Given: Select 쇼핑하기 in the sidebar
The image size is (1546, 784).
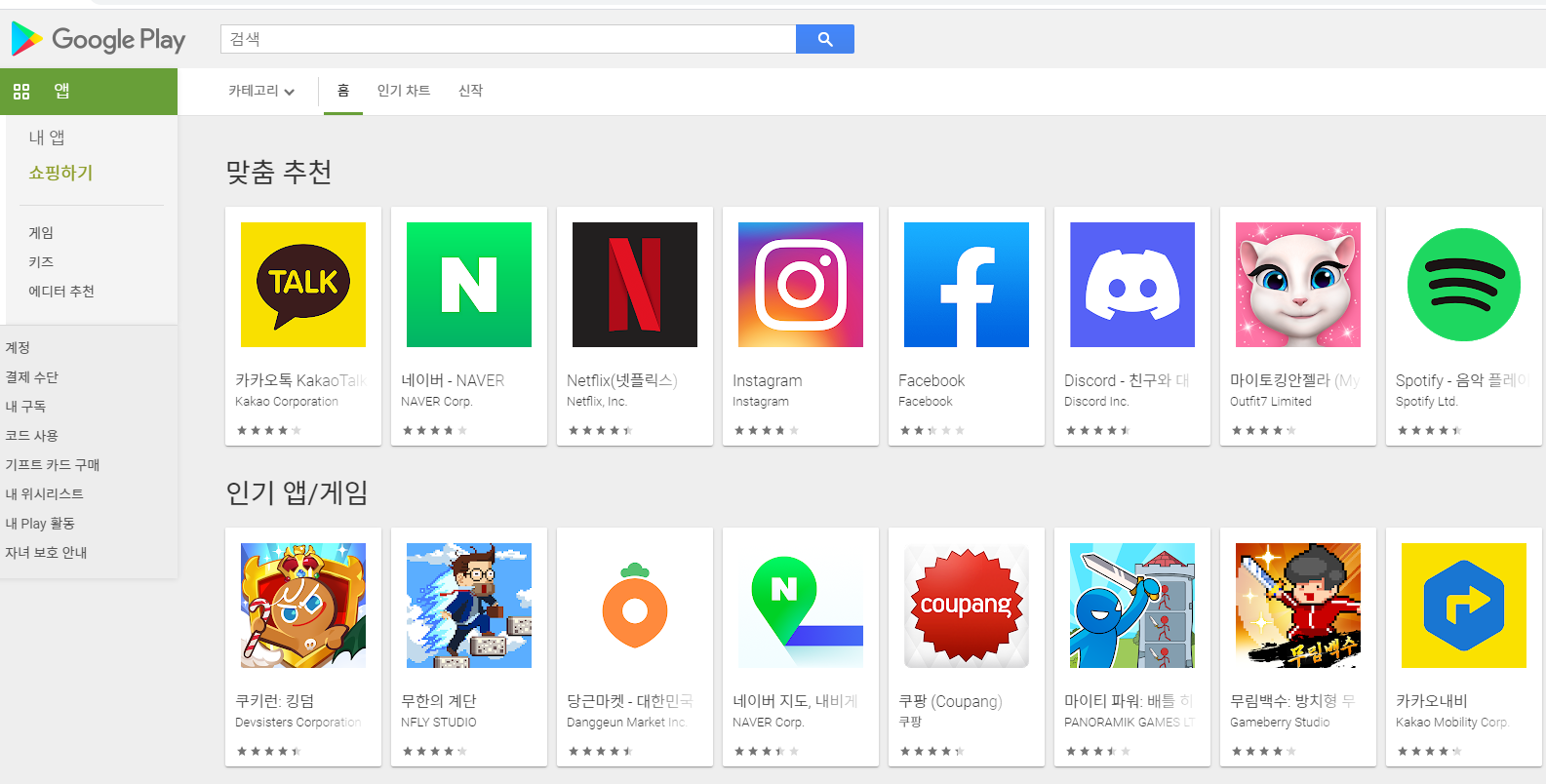Looking at the screenshot, I should (x=60, y=173).
